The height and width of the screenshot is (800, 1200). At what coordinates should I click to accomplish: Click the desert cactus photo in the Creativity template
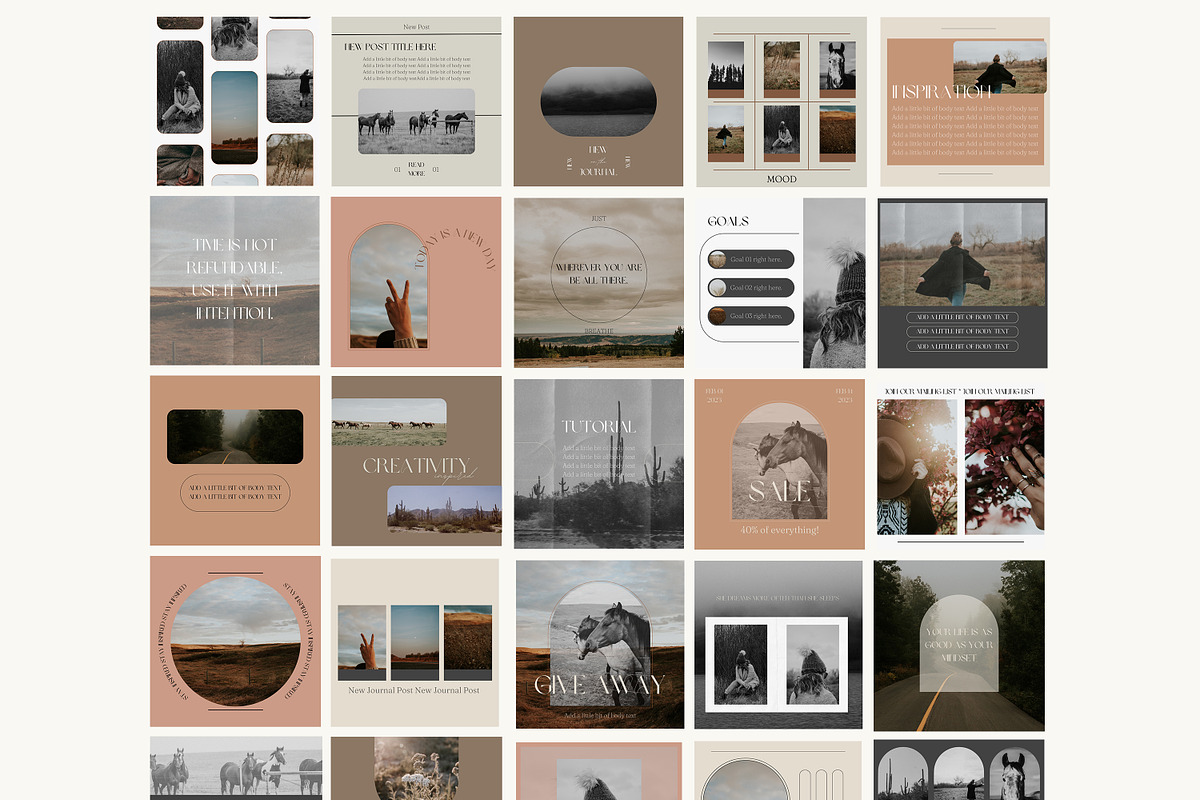click(x=445, y=510)
